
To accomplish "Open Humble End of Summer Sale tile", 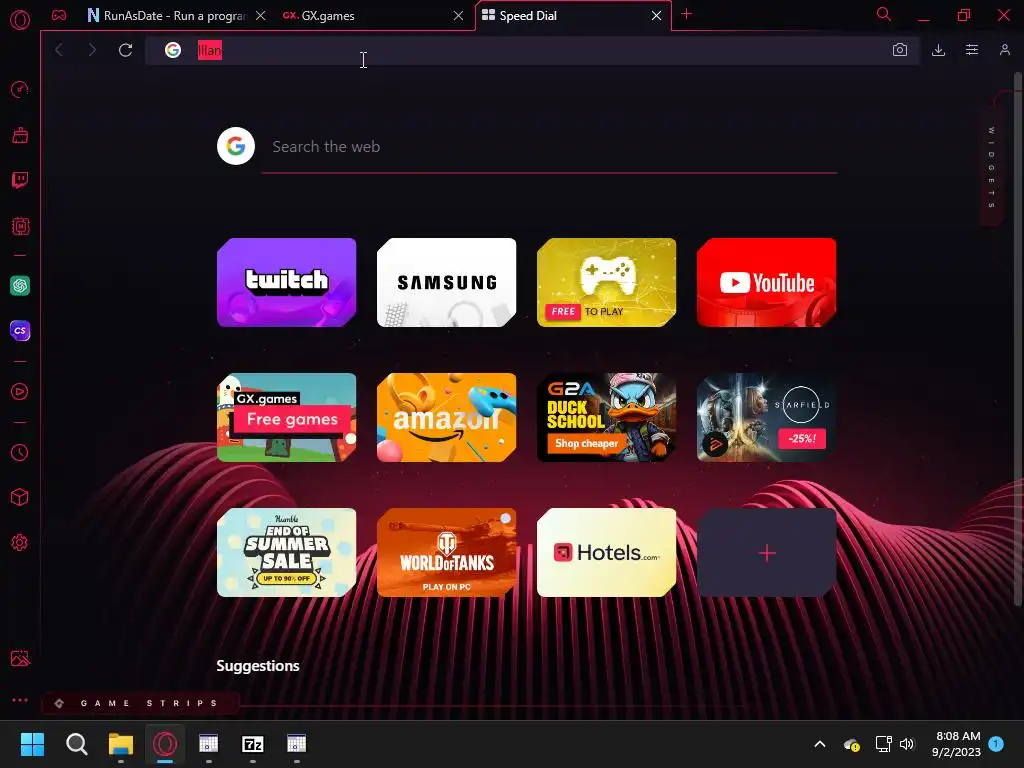I will pos(287,552).
